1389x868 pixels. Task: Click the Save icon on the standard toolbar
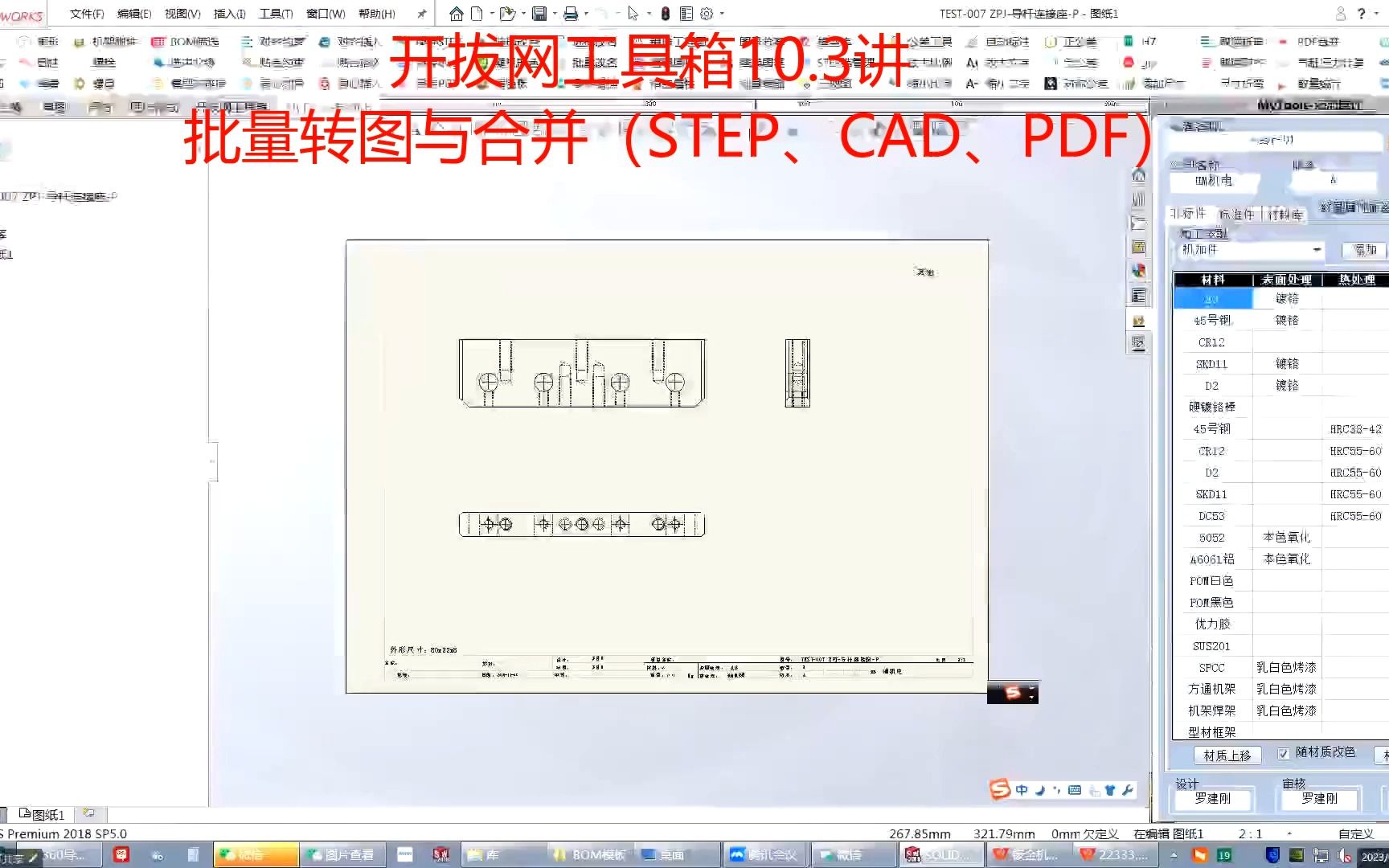click(540, 14)
